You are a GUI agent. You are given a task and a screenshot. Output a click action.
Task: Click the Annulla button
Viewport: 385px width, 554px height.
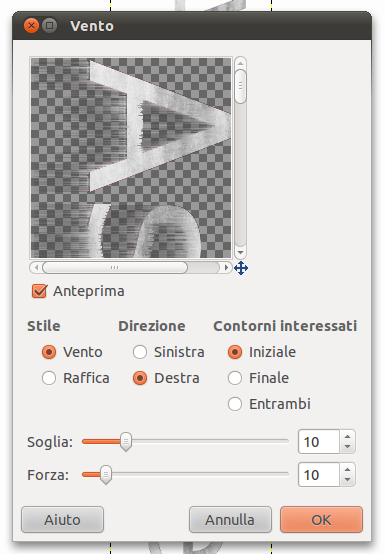pyautogui.click(x=230, y=520)
